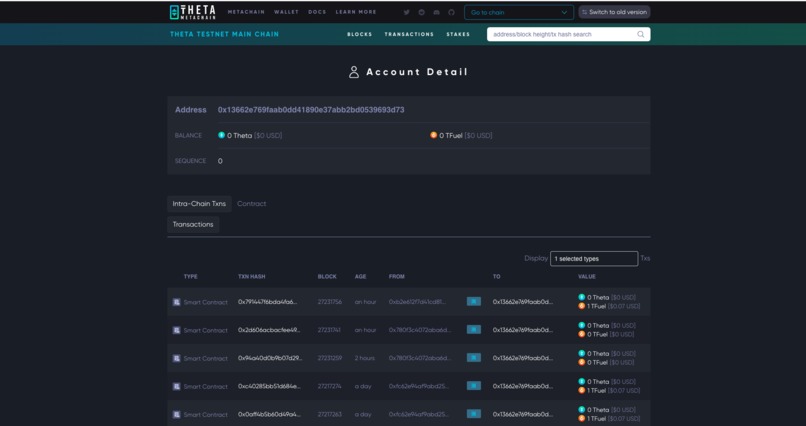The image size is (806, 426).
Task: Click the direction arrow badge in block 27231259 row
Action: click(x=473, y=358)
